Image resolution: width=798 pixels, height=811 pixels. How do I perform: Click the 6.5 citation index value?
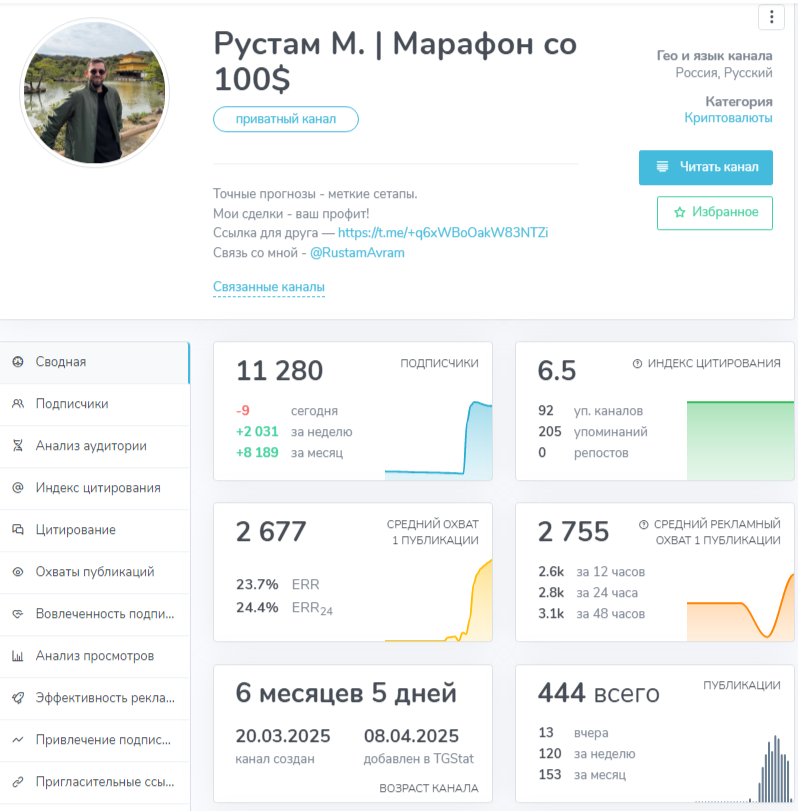[556, 371]
